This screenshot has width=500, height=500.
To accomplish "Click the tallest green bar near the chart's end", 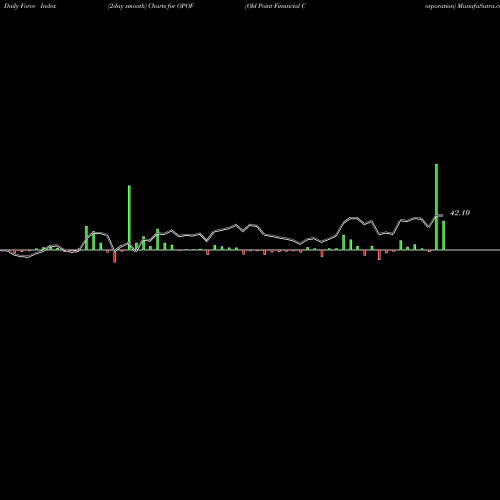I will click(x=436, y=207).
